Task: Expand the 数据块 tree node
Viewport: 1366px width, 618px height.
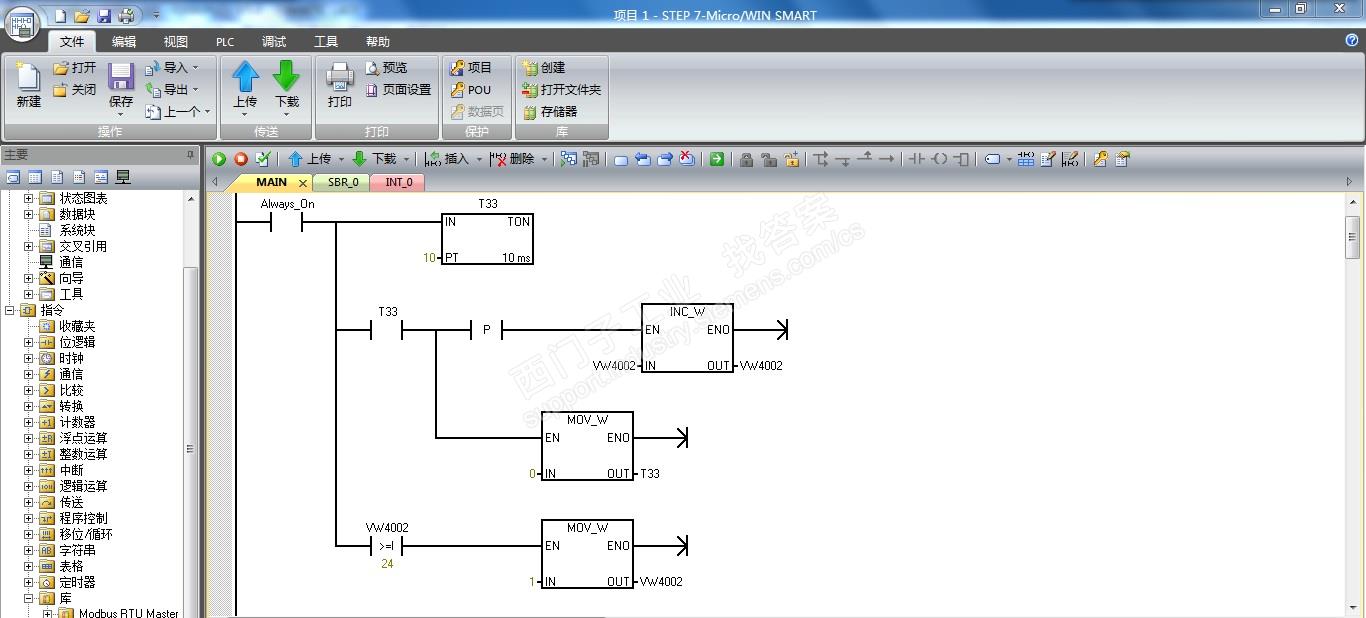Action: (x=28, y=214)
